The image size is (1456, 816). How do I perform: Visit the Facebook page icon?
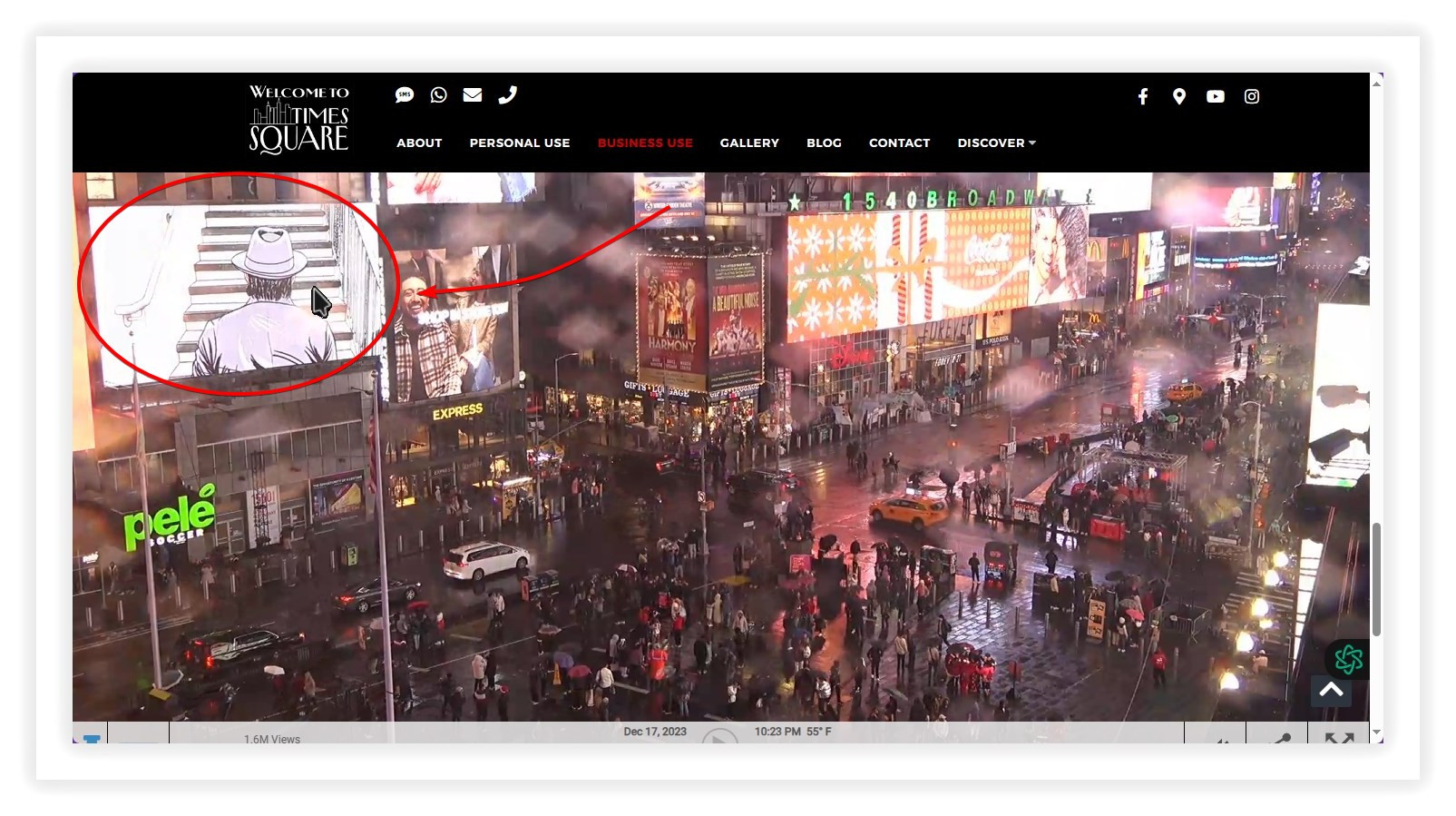[1143, 96]
